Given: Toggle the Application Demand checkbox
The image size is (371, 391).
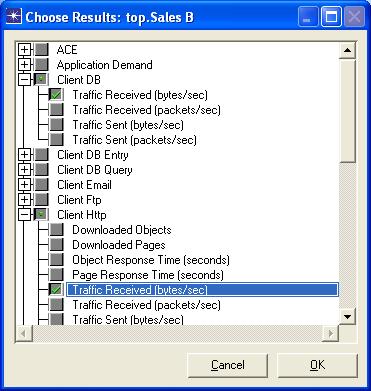Looking at the screenshot, I should 42,65.
